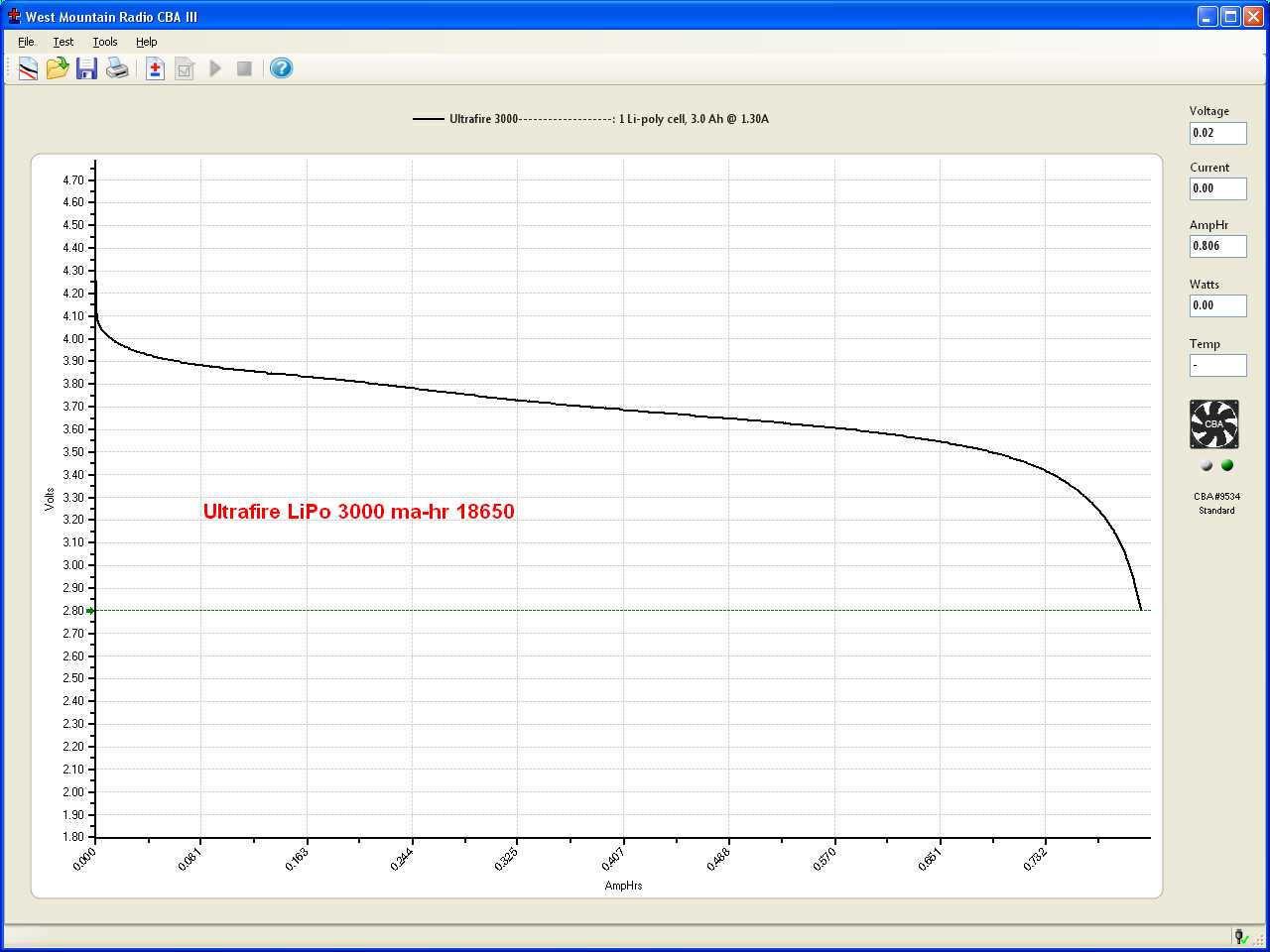The width and height of the screenshot is (1270, 952).
Task: Open the Test menu
Action: click(x=63, y=42)
